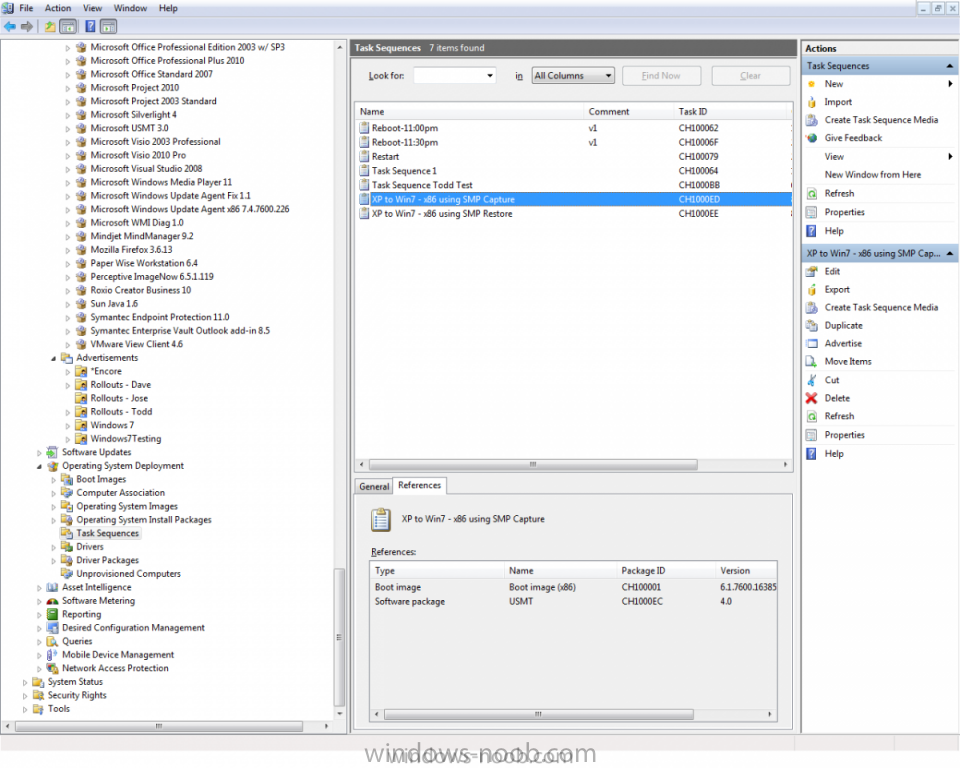Expand the Tools tree node
The width and height of the screenshot is (960, 768).
point(25,709)
